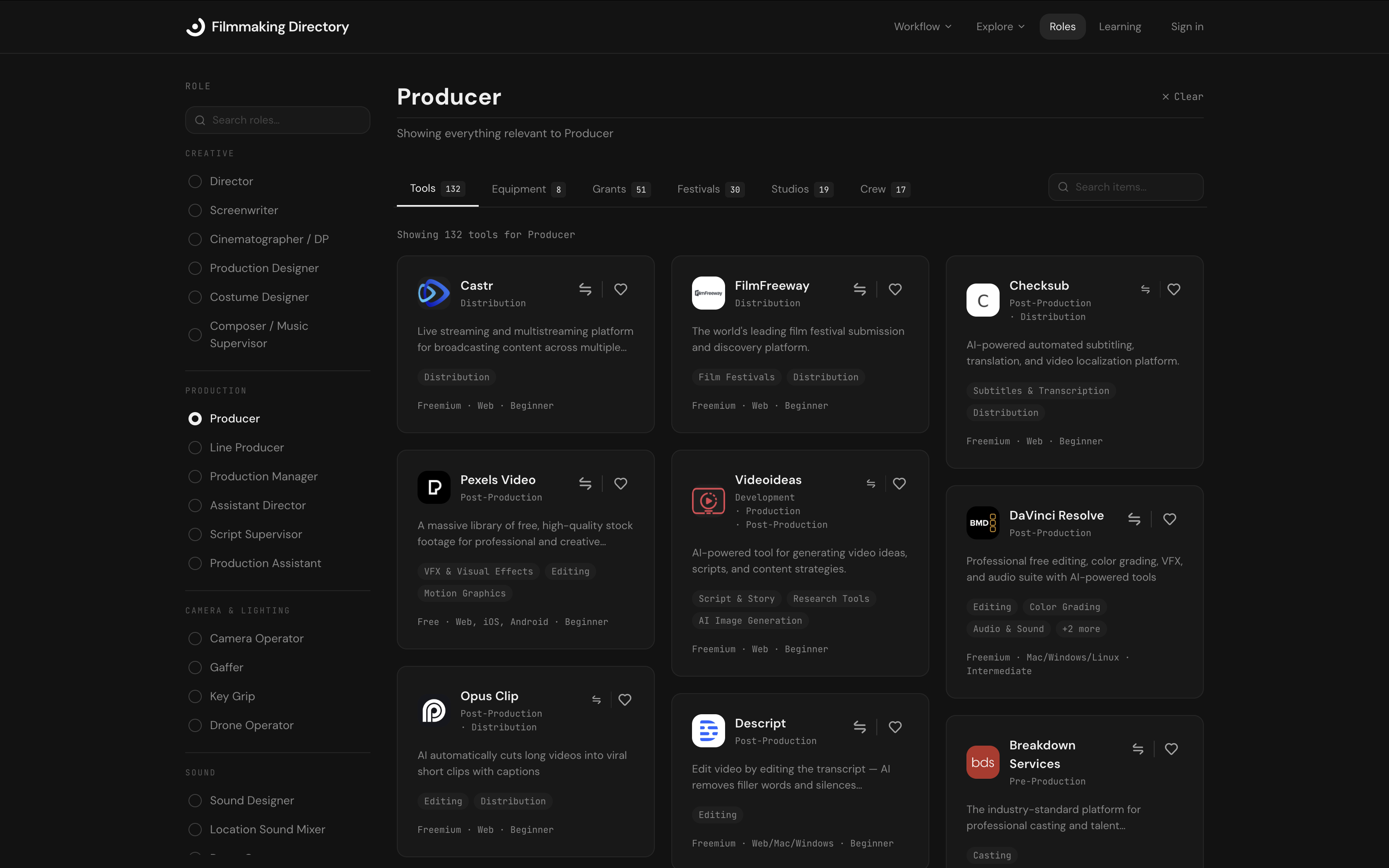Viewport: 1389px width, 868px height.
Task: Click the Clear filter button
Action: click(1182, 96)
